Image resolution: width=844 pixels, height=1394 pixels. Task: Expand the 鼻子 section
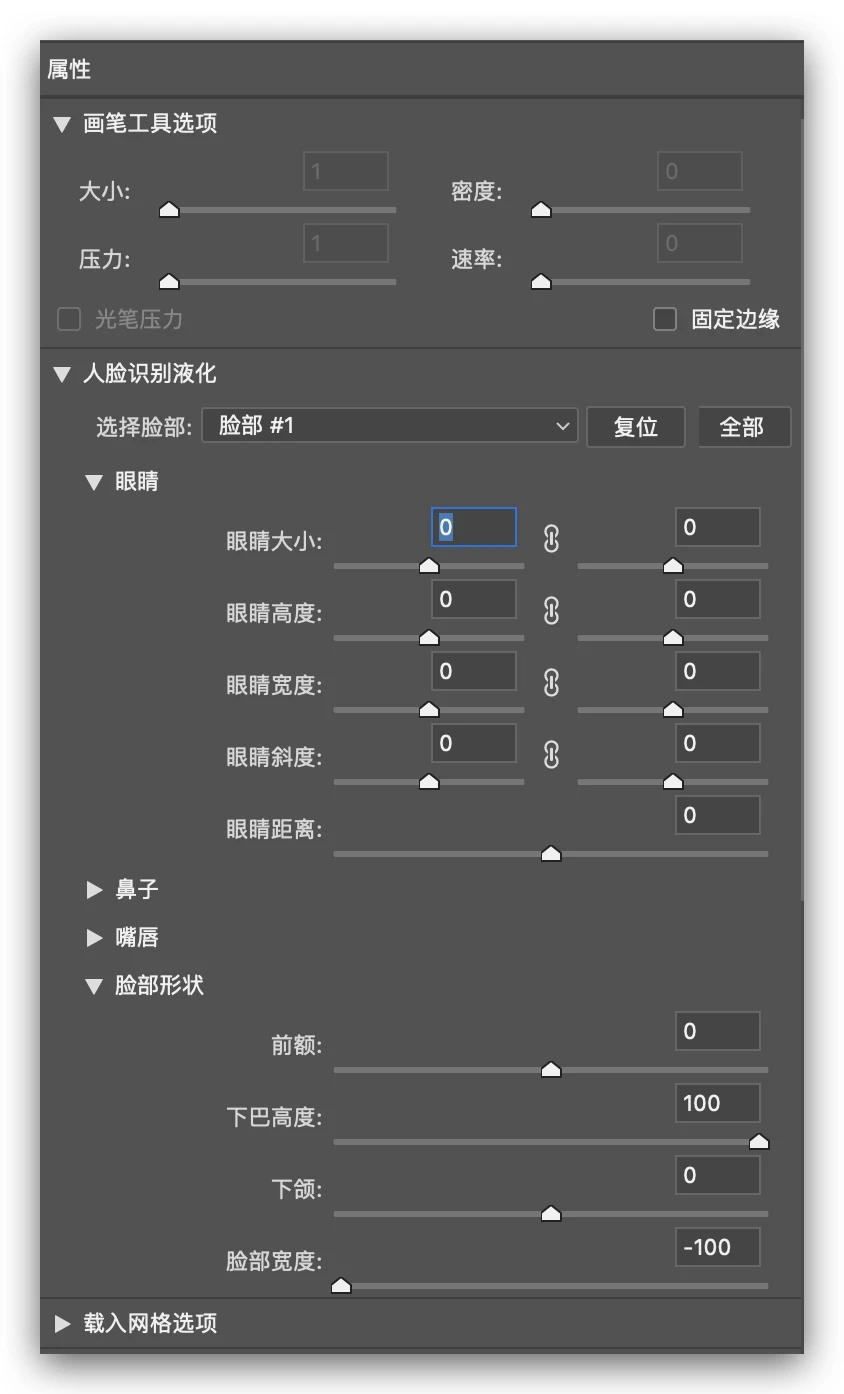95,889
